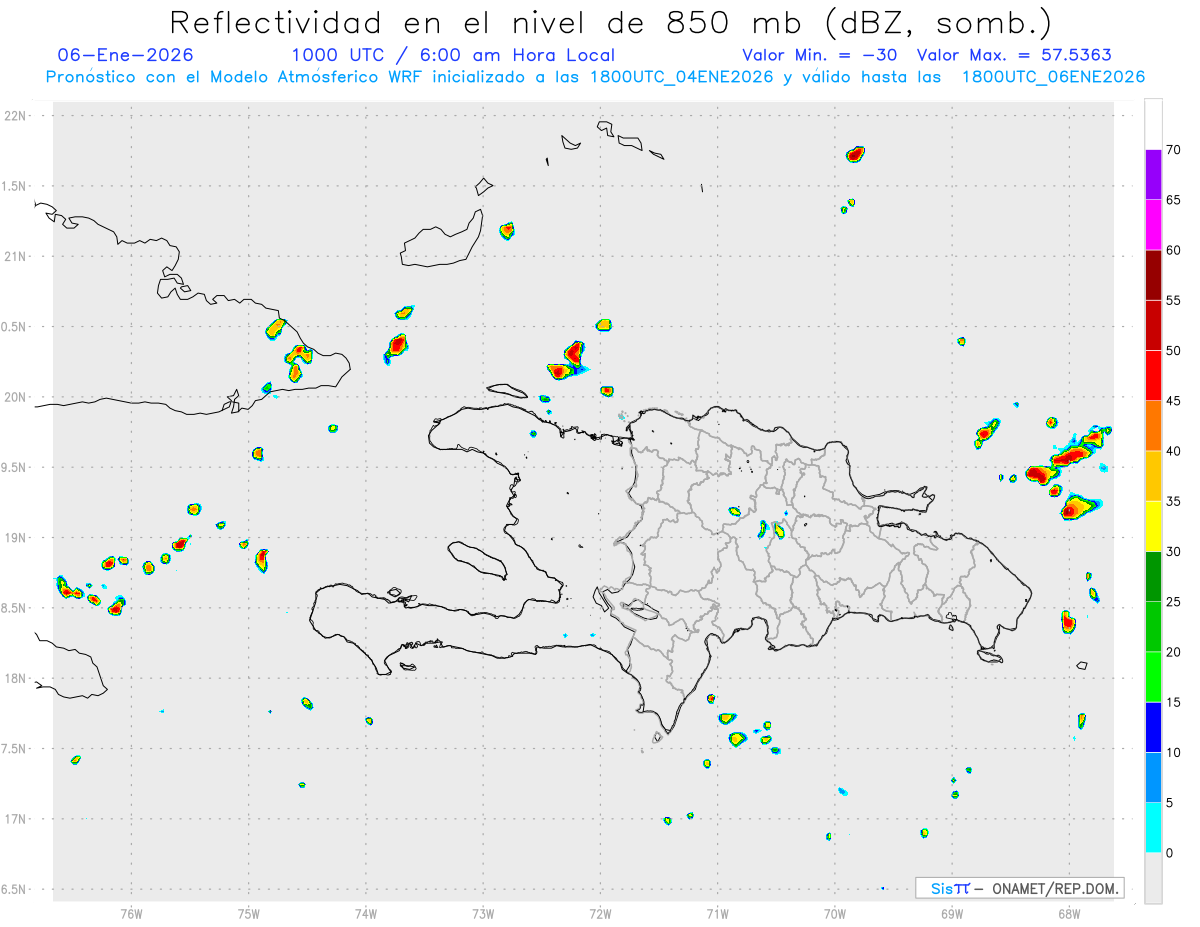Click the 'Pronóstico con el Modelo Atmosférico WRF' line

click(x=595, y=77)
